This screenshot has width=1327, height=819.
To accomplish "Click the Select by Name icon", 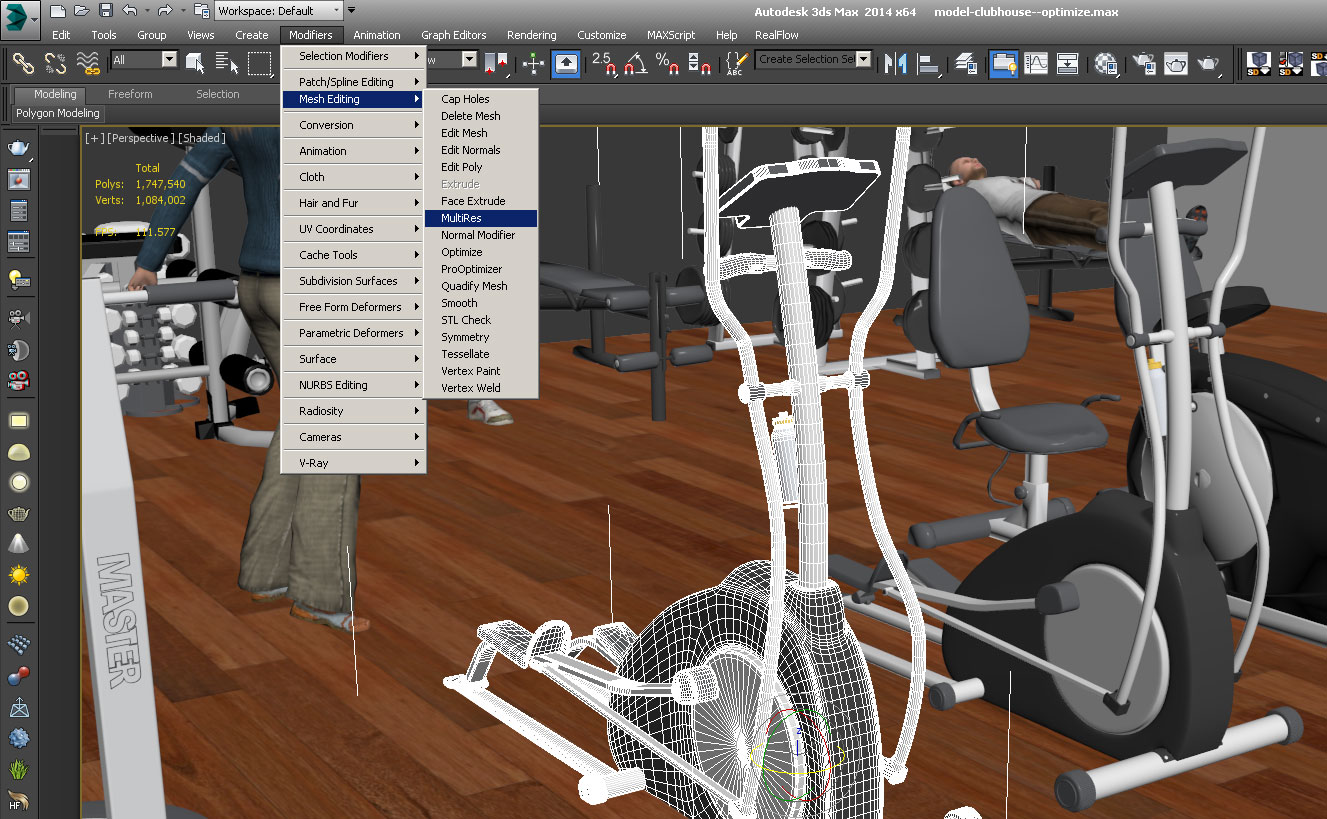I will tap(227, 62).
